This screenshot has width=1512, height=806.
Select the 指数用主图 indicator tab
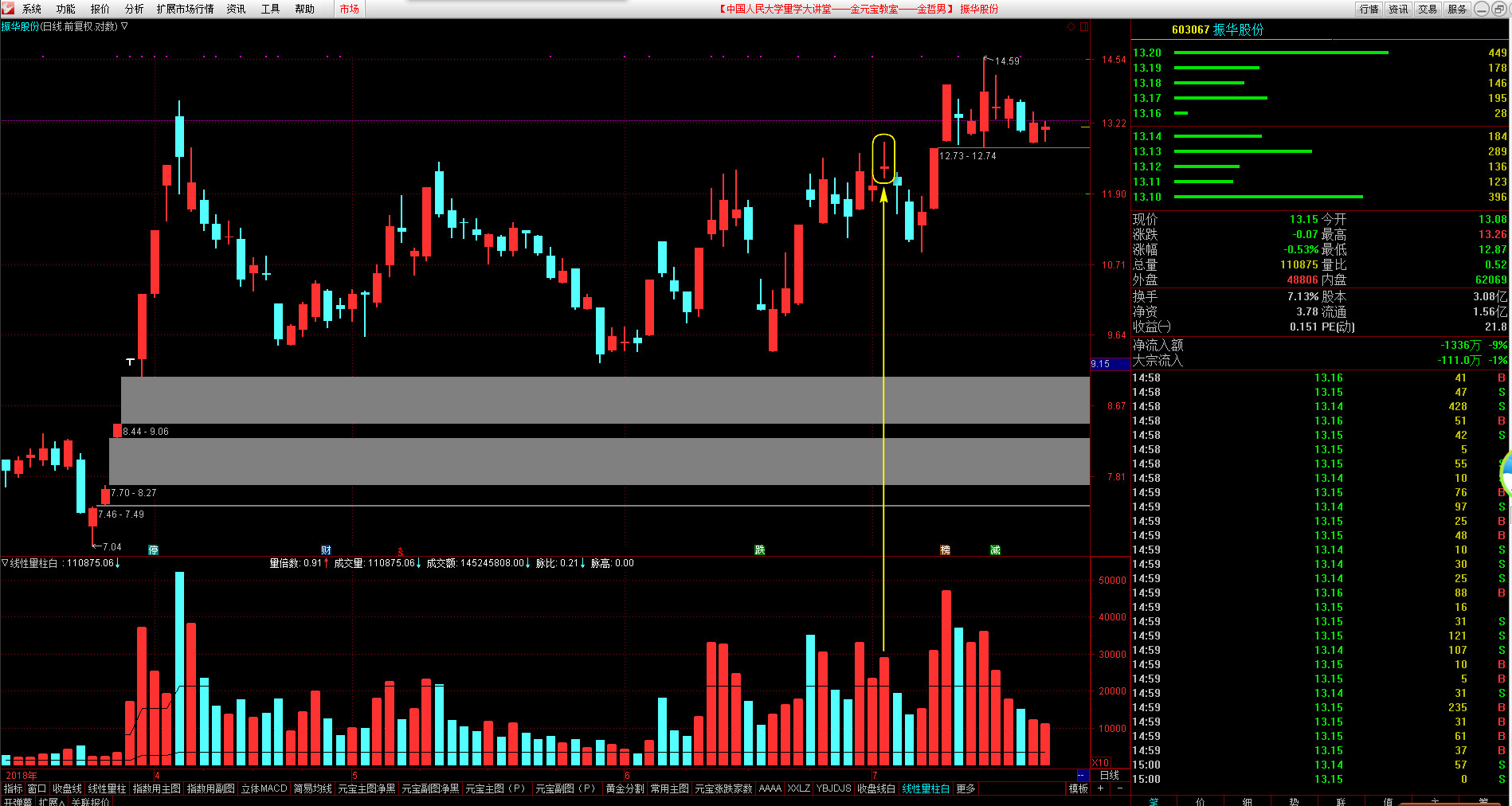click(x=156, y=788)
